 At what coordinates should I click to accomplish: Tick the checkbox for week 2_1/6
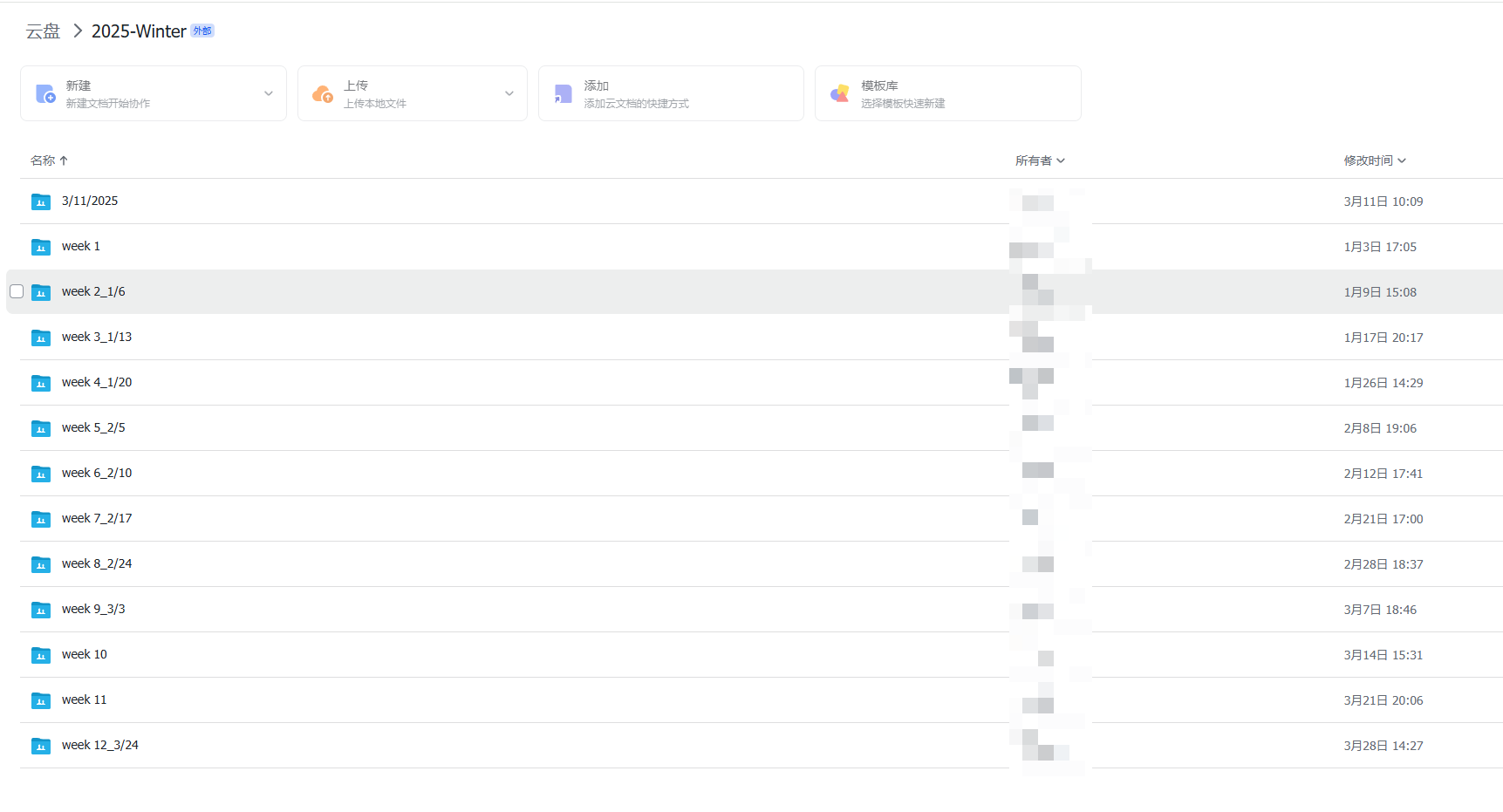click(17, 291)
